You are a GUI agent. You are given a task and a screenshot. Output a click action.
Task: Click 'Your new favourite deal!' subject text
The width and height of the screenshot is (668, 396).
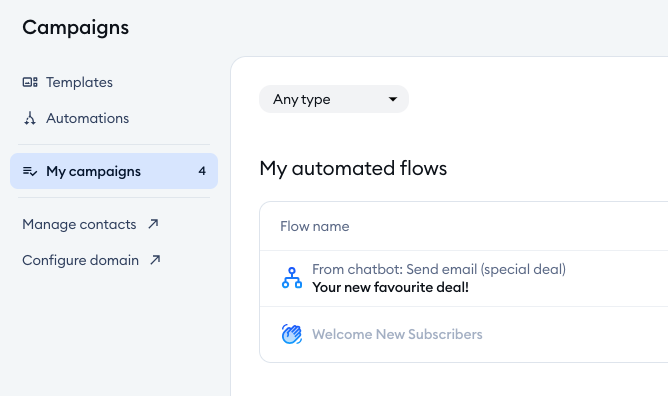click(x=390, y=287)
